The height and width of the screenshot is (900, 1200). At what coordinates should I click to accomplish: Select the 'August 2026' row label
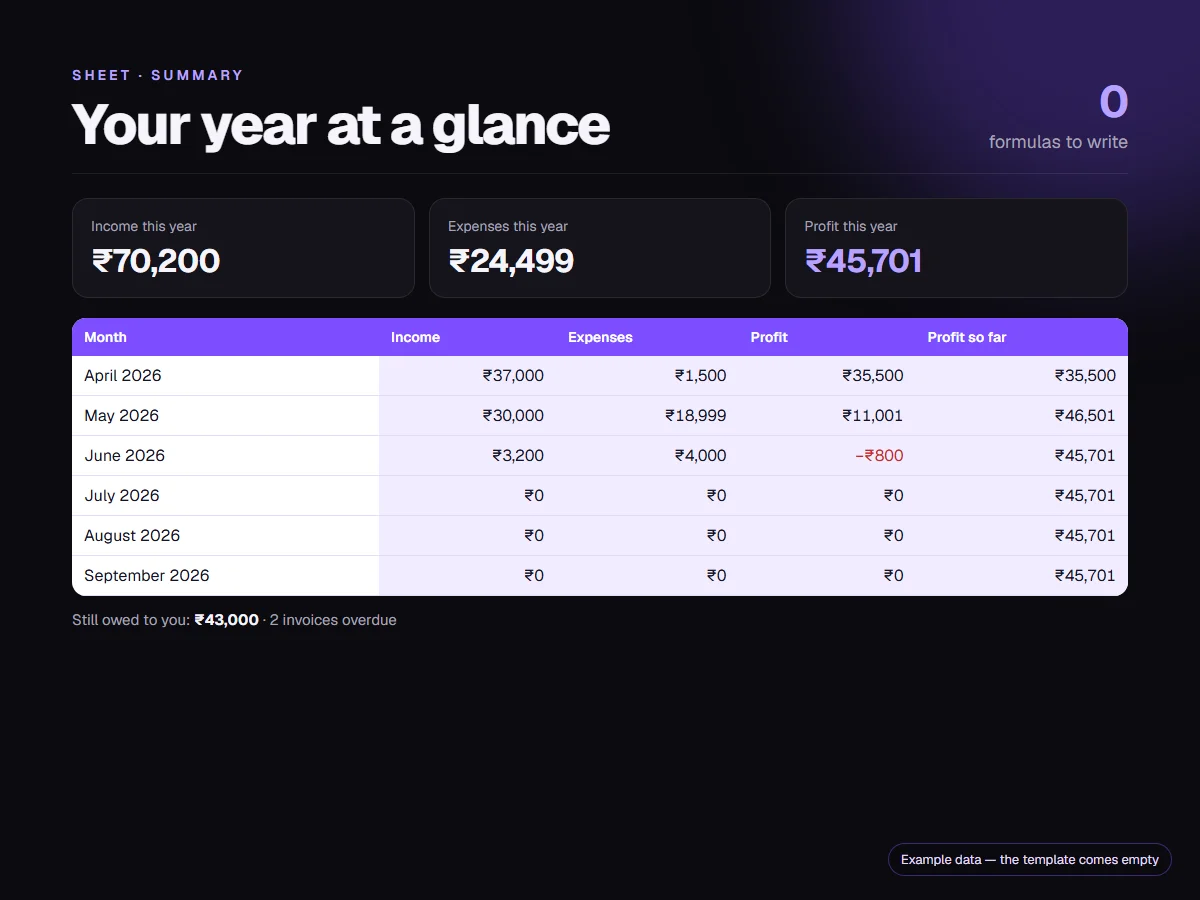tap(132, 536)
